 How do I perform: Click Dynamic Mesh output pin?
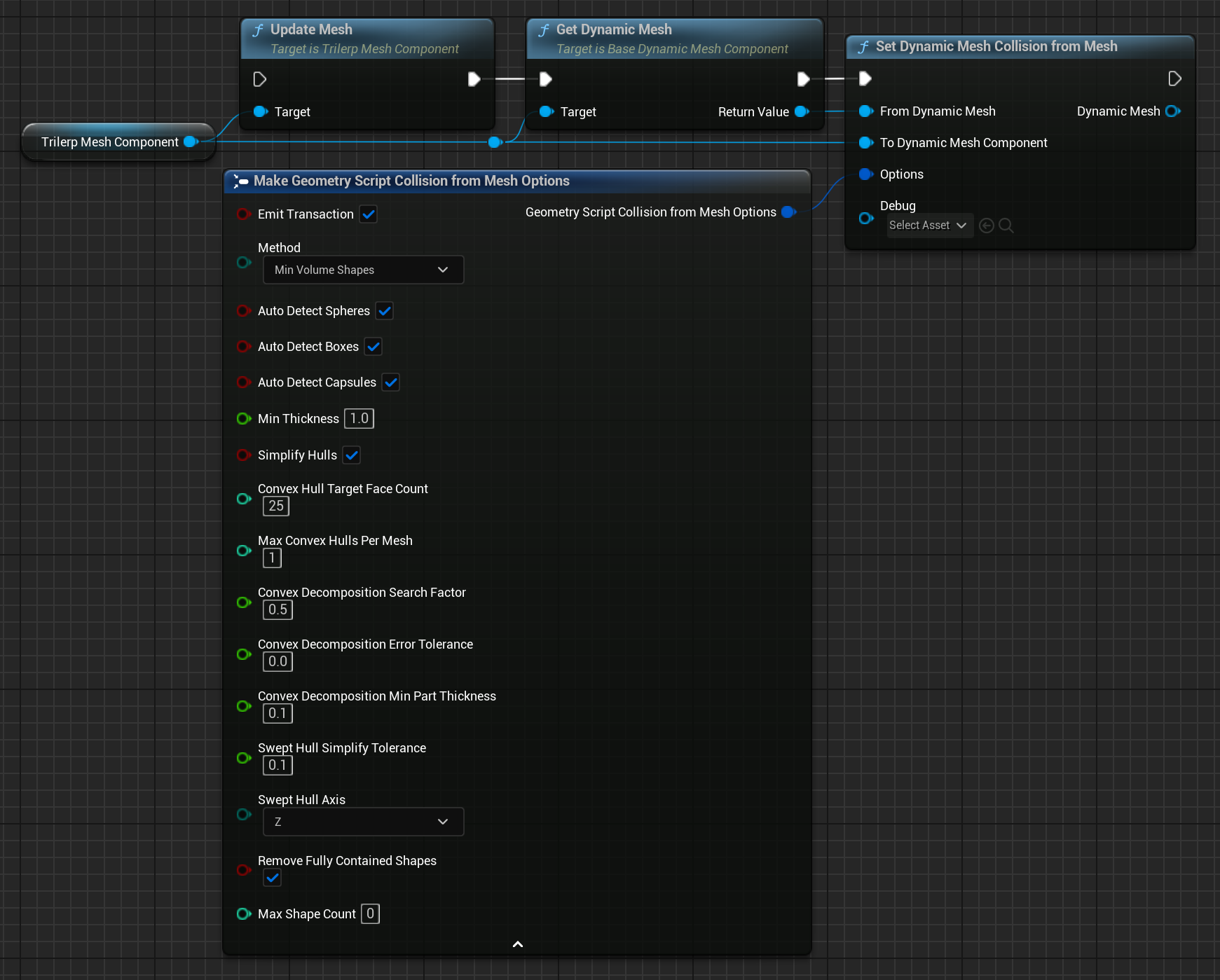1173,111
